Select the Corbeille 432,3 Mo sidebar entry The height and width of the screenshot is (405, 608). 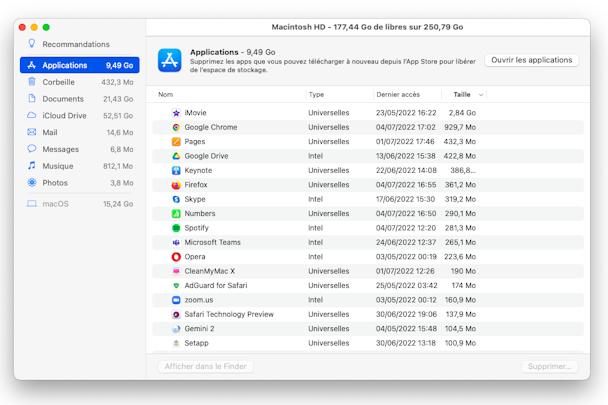coord(79,82)
